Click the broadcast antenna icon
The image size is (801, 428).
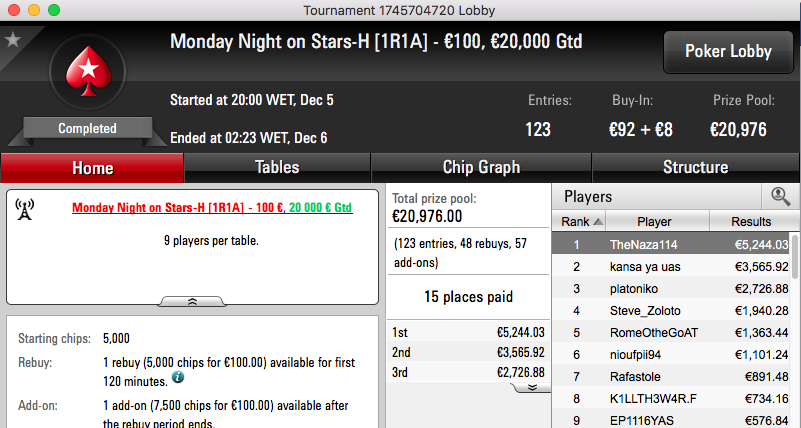25,209
